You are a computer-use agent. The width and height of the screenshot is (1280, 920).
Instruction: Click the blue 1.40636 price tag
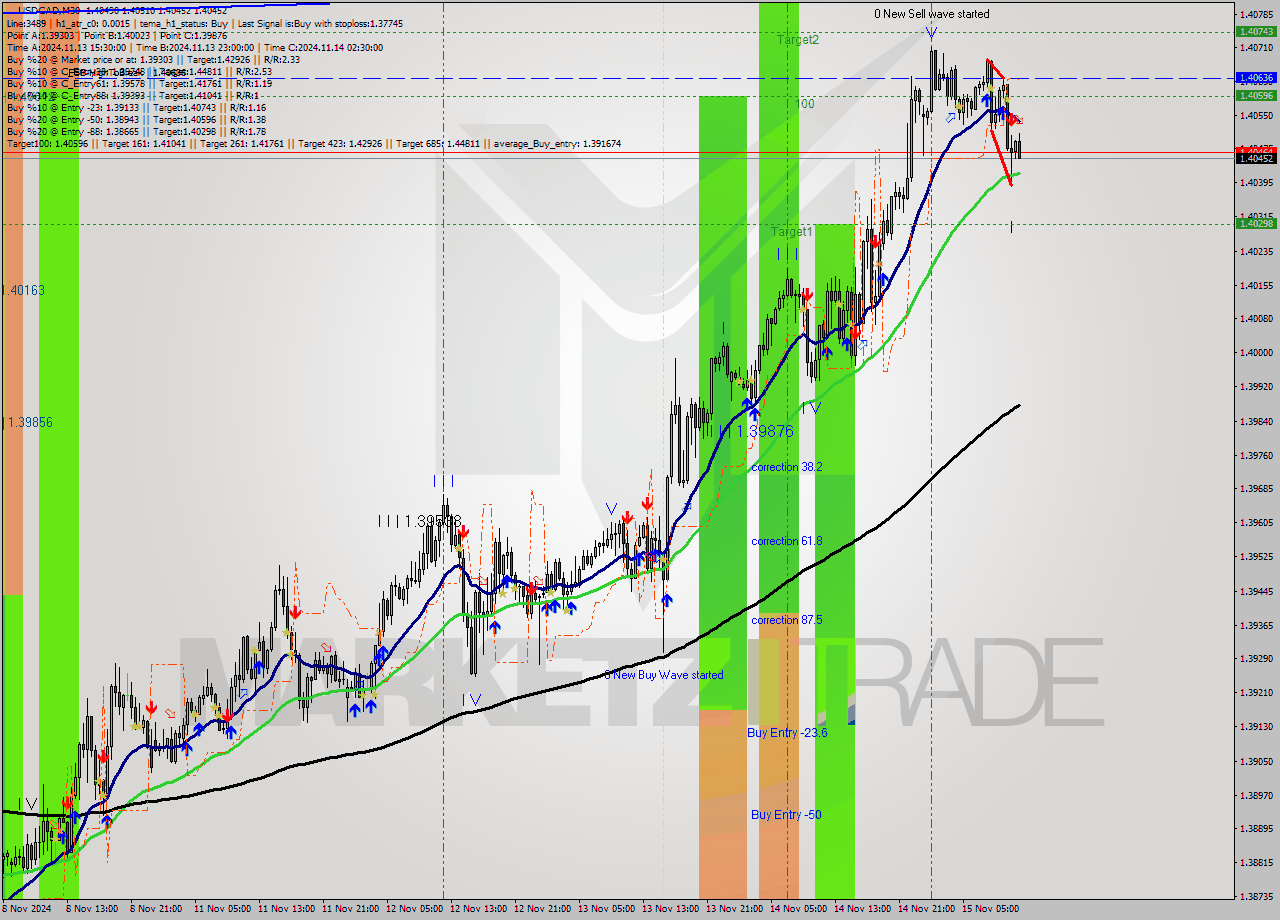(x=1256, y=77)
